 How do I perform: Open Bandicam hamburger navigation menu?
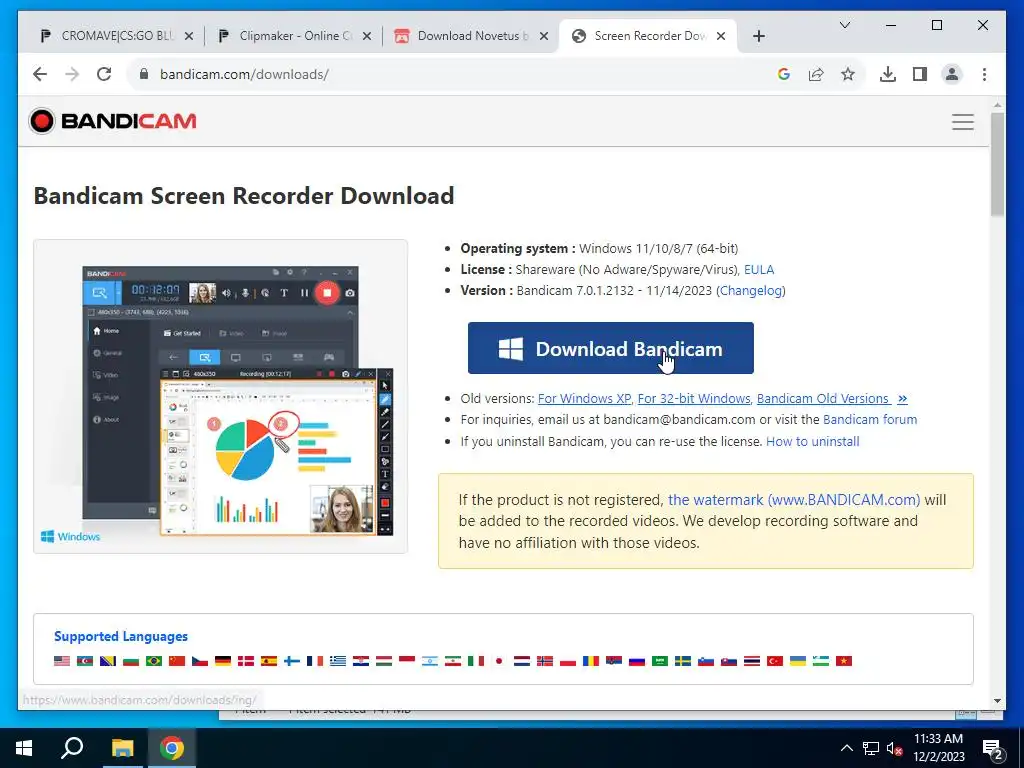pos(963,122)
